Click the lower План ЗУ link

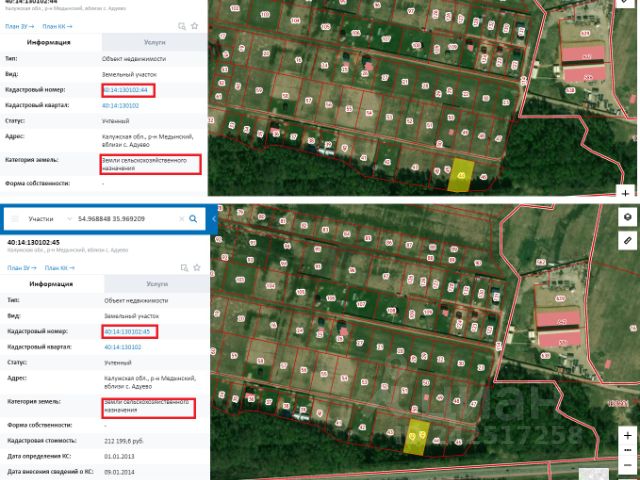[22, 268]
